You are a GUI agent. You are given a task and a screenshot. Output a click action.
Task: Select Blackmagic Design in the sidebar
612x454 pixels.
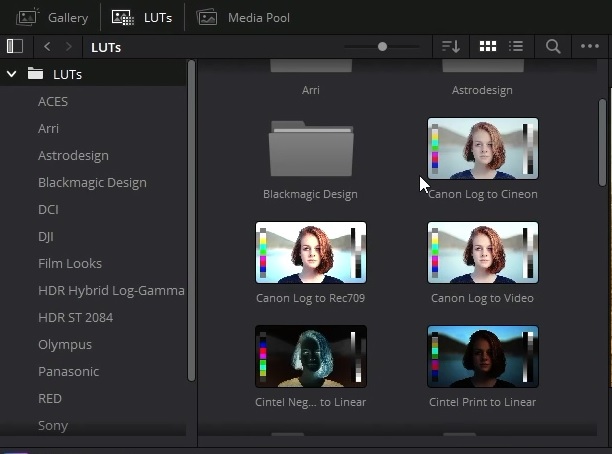(x=93, y=182)
